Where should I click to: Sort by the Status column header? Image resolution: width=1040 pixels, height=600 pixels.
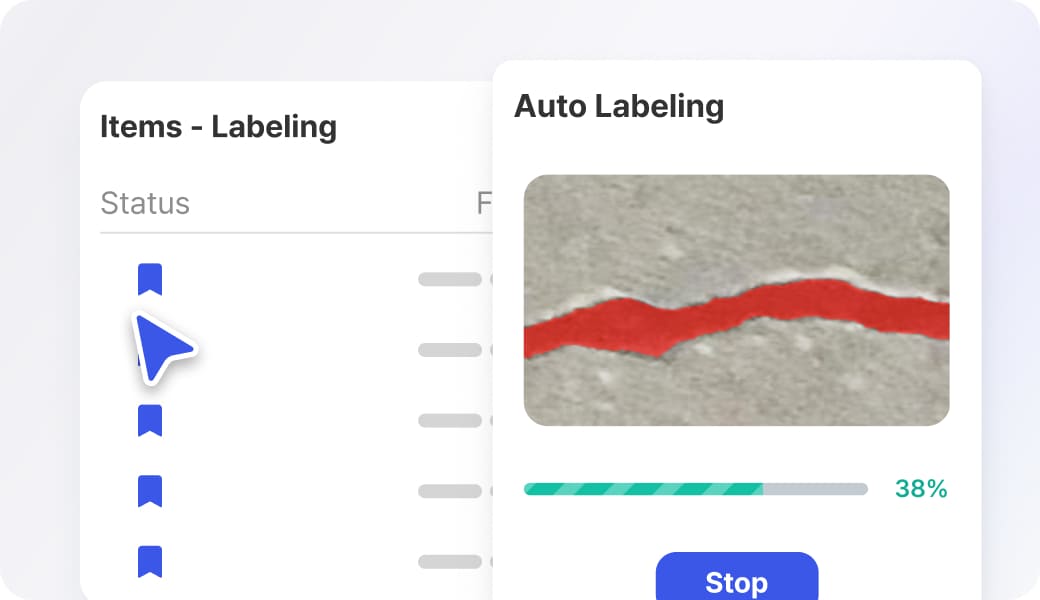pyautogui.click(x=145, y=204)
